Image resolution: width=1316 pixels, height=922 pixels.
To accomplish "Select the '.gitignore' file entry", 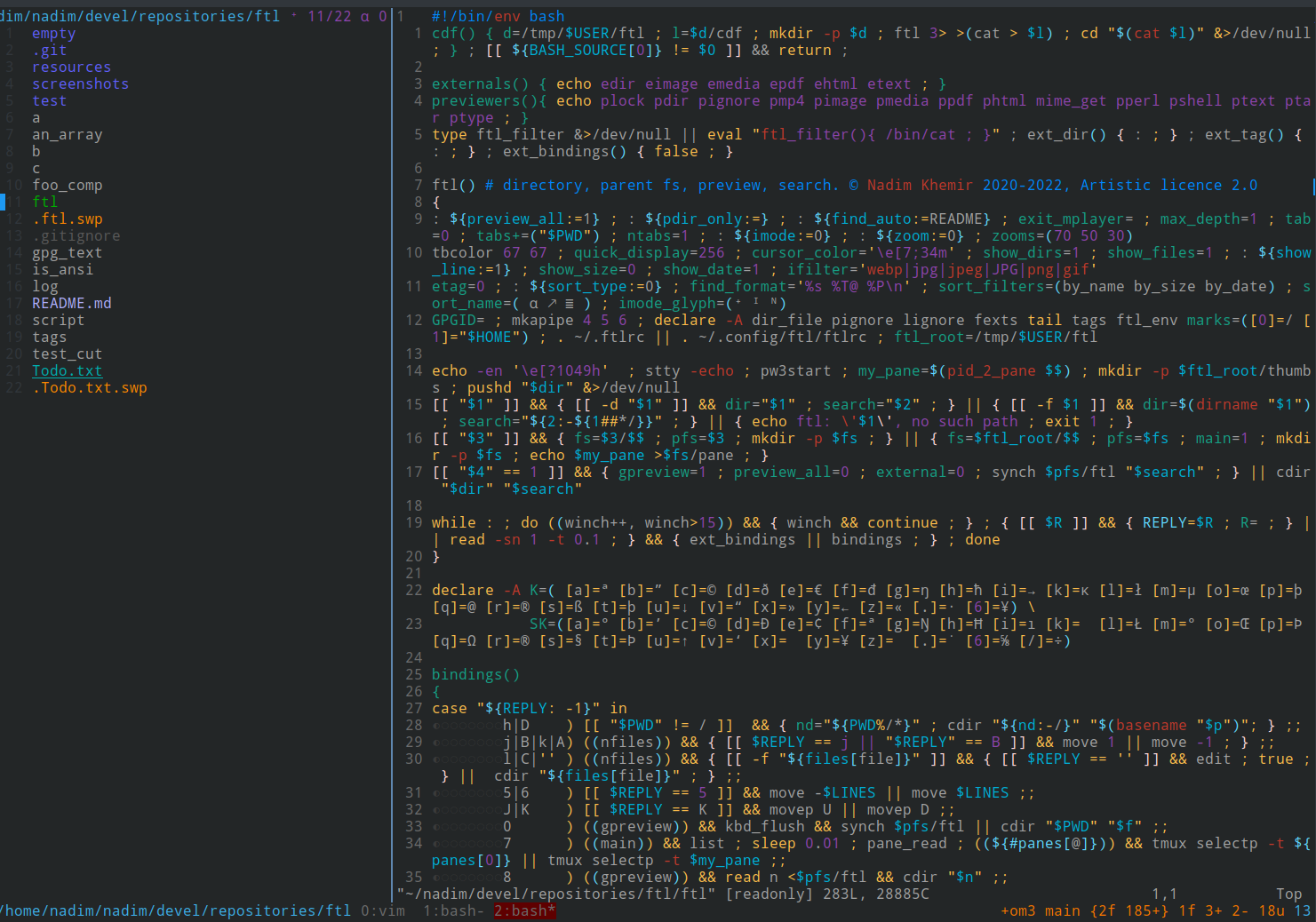I will tap(76, 236).
